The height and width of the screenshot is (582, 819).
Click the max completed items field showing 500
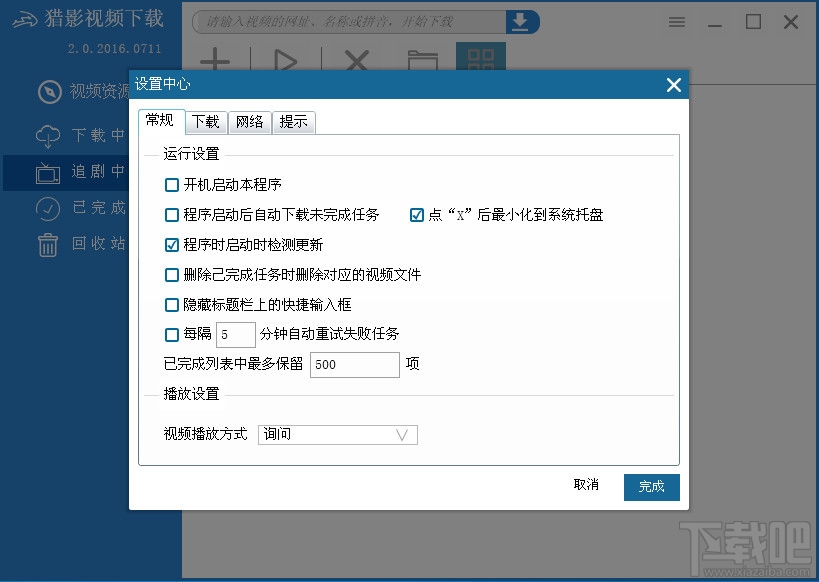(x=355, y=365)
